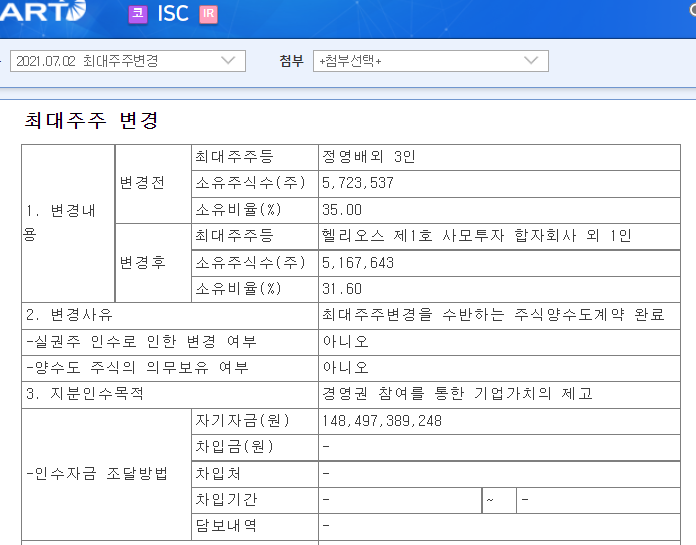Click the 변경전 cell
This screenshot has height=545, width=696.
(x=153, y=184)
